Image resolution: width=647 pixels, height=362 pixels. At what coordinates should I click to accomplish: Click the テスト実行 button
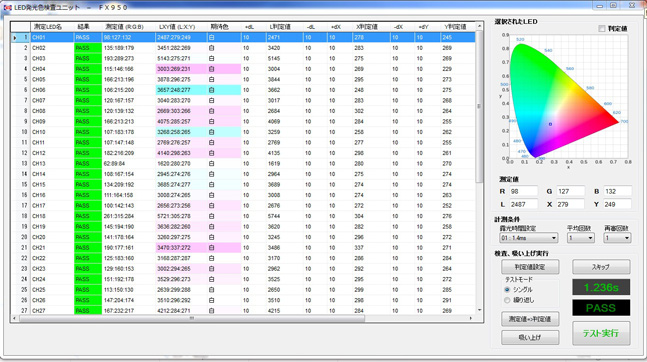601,333
